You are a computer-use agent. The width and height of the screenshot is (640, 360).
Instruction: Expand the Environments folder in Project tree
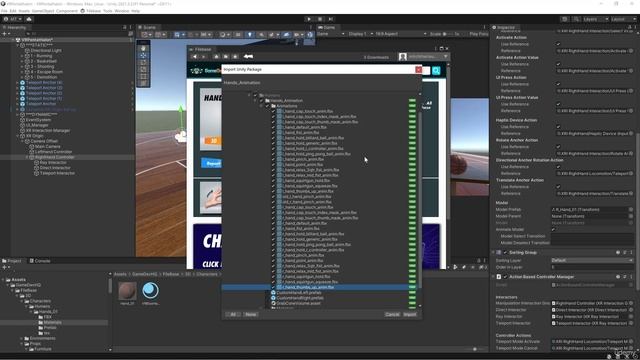(22, 338)
